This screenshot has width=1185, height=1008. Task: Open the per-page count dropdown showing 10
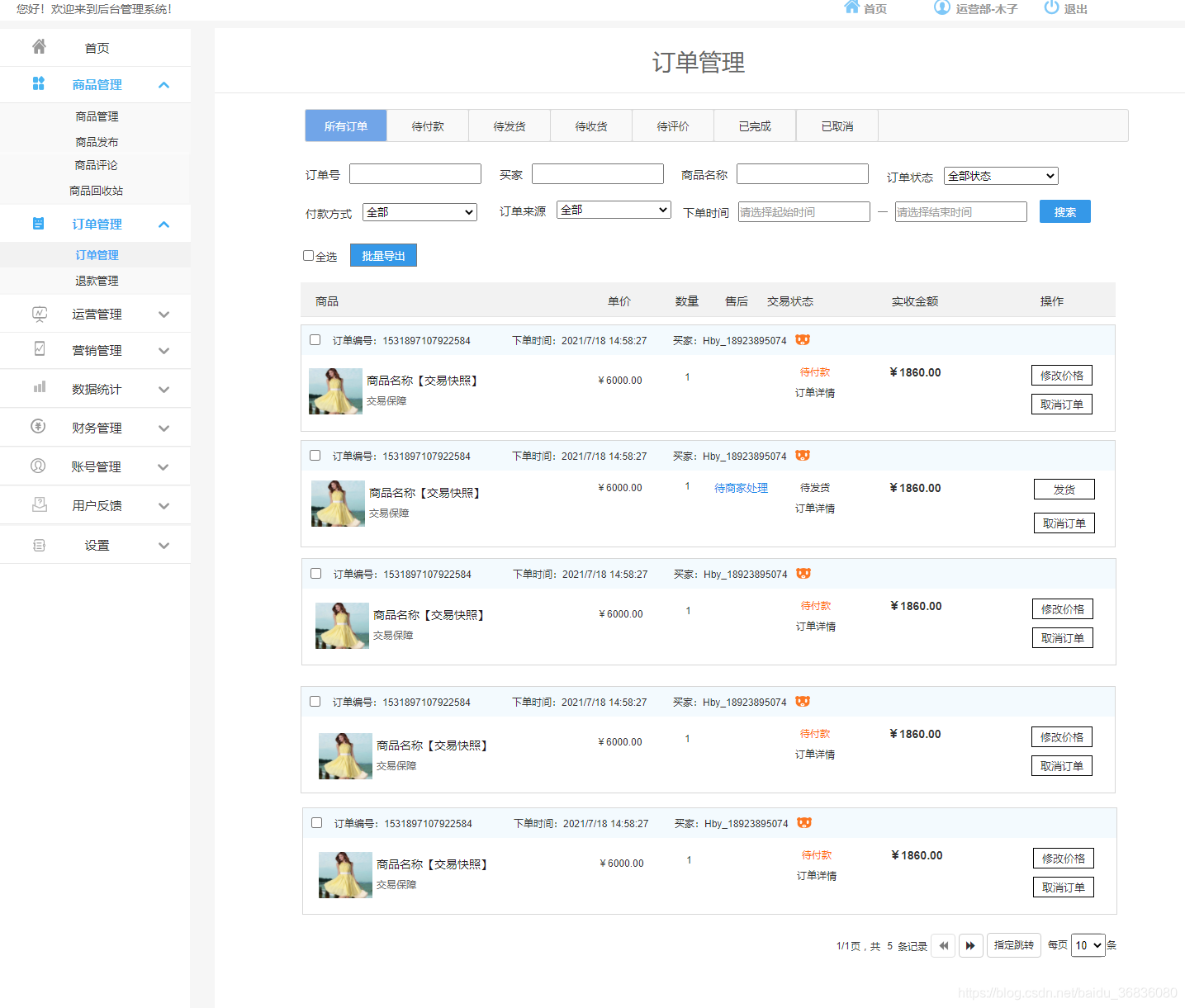[1088, 945]
